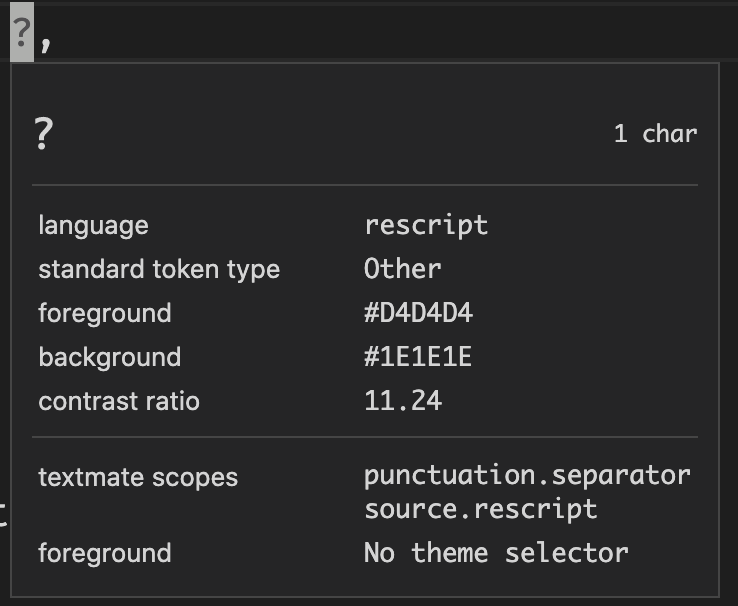Image resolution: width=738 pixels, height=606 pixels.
Task: Select the punctuation.separator scope entry
Action: click(x=527, y=474)
